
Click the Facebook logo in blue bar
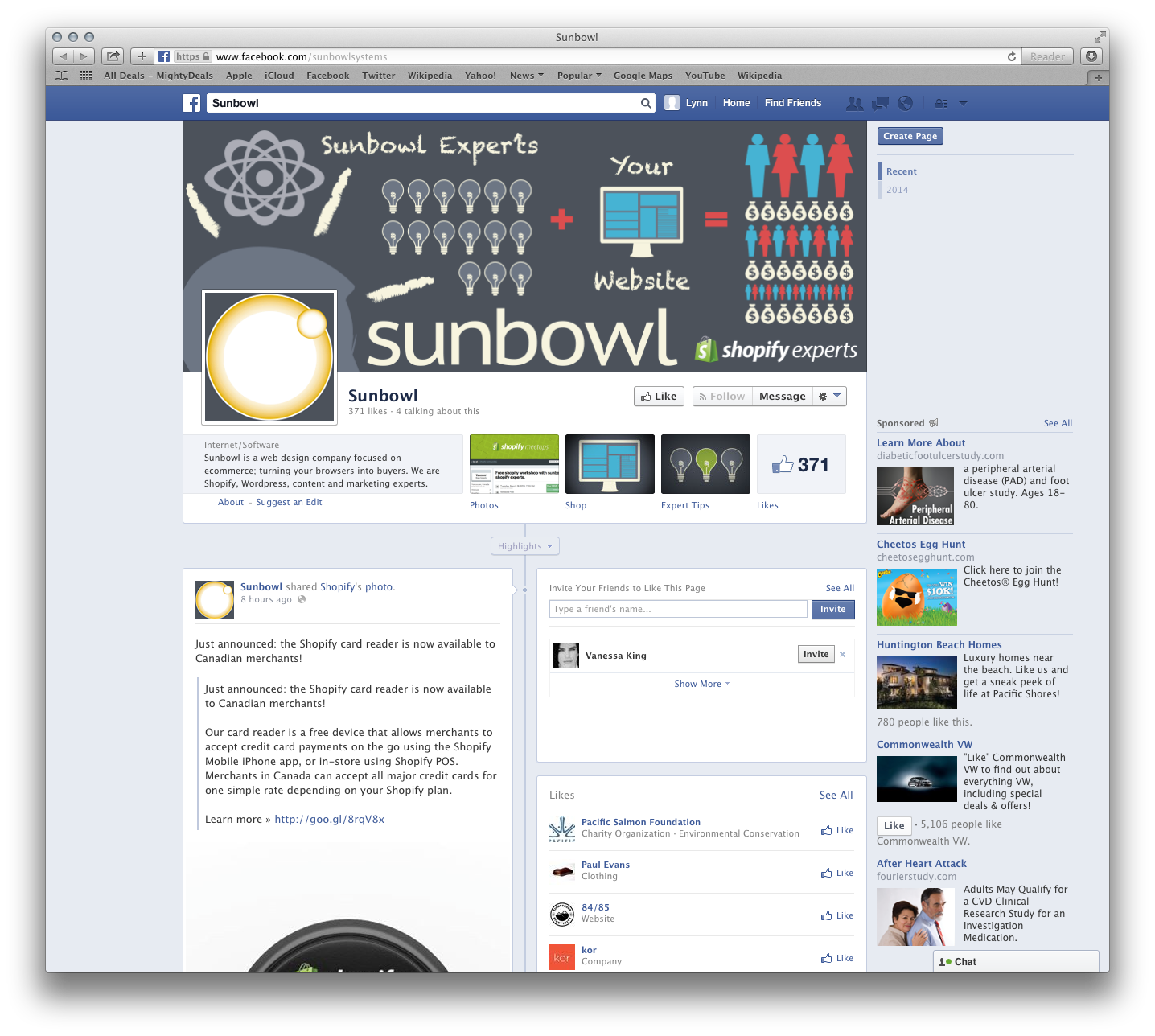pyautogui.click(x=191, y=103)
